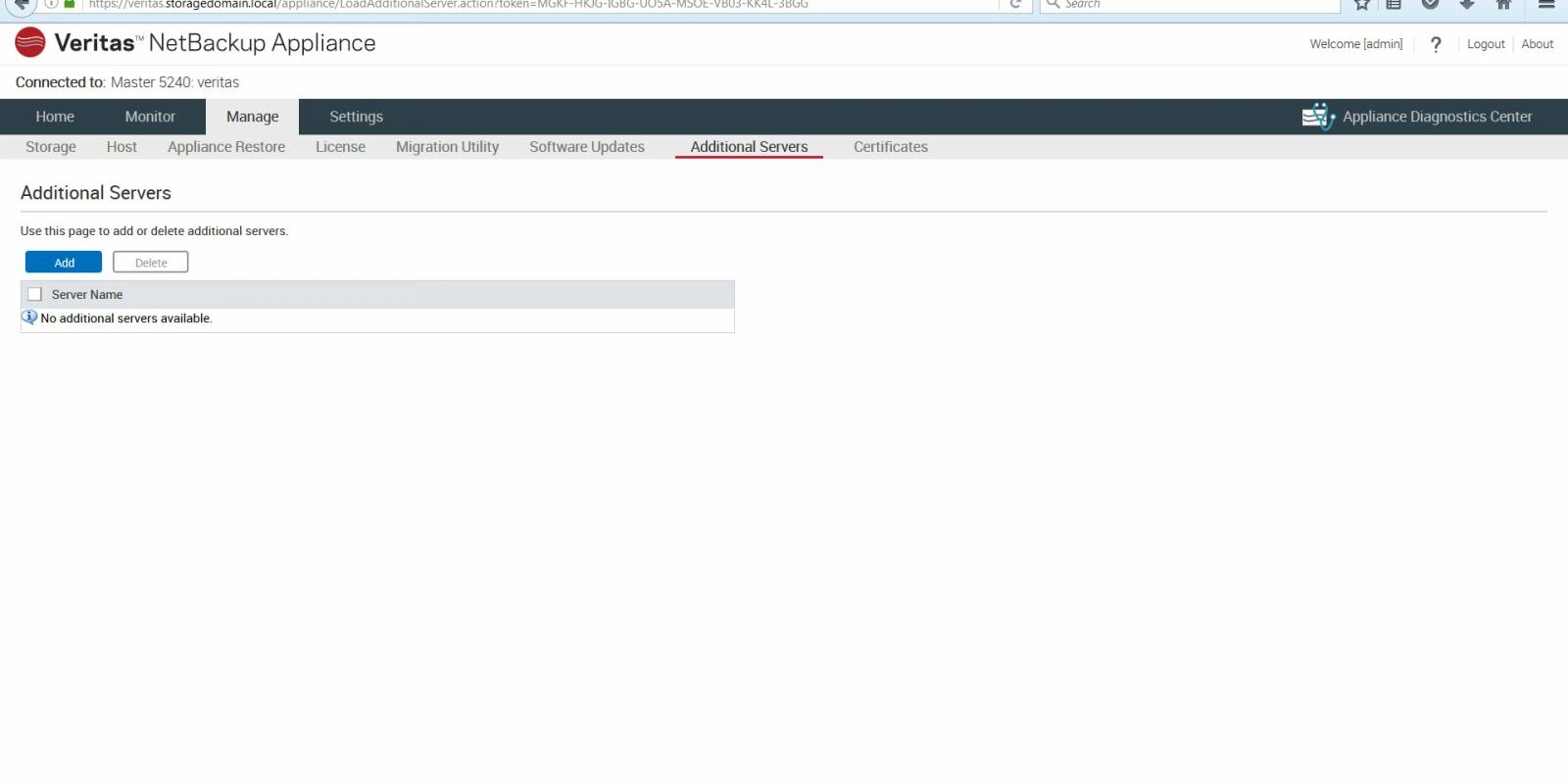1568x784 pixels.
Task: Tick the Server Name select-all checkbox
Action: coord(35,294)
